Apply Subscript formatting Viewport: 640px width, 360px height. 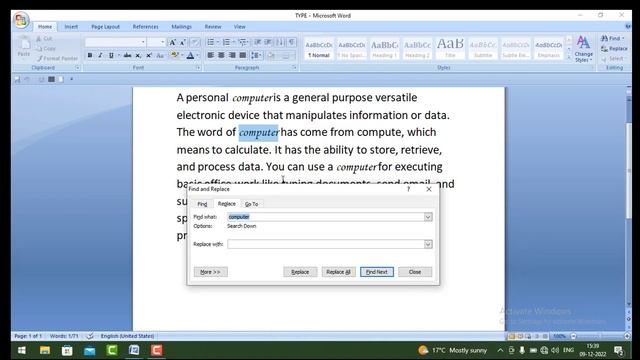[138, 55]
